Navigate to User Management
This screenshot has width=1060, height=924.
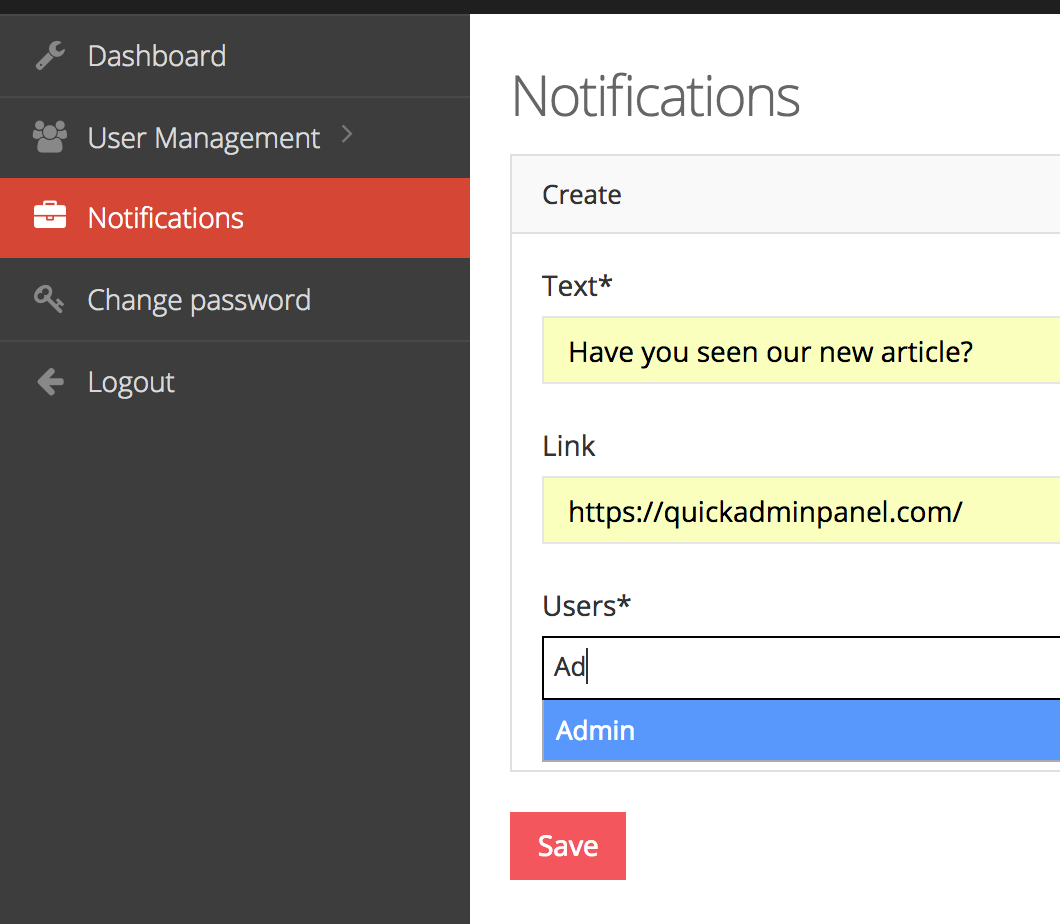204,137
